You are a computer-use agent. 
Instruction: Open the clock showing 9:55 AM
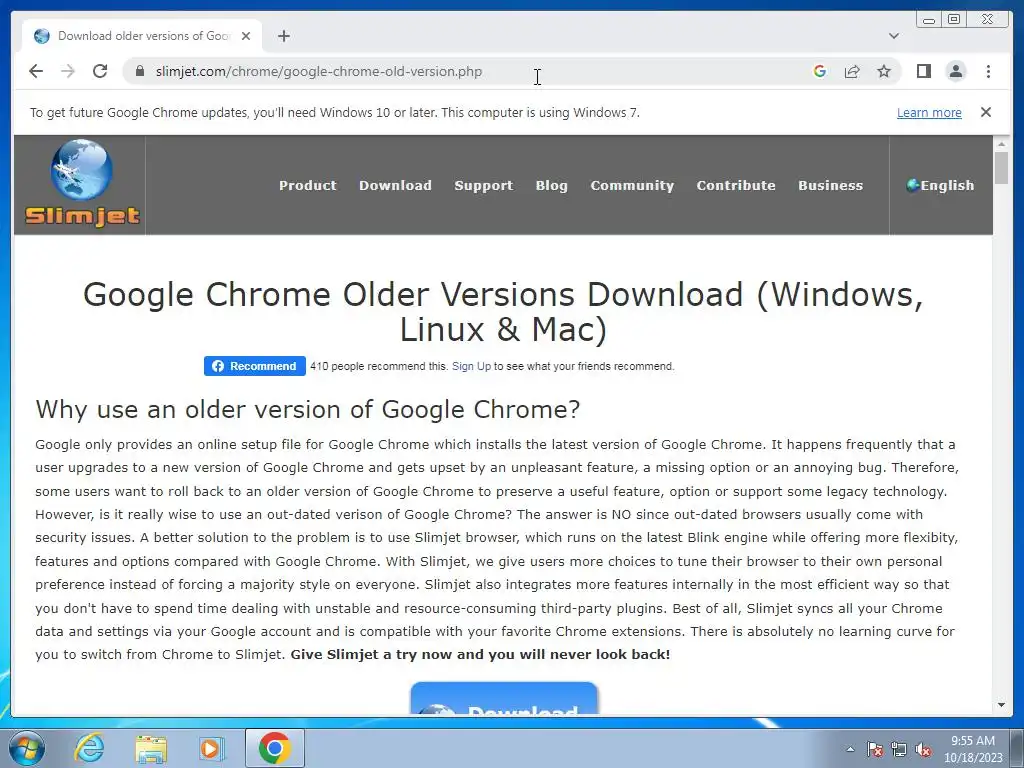972,749
